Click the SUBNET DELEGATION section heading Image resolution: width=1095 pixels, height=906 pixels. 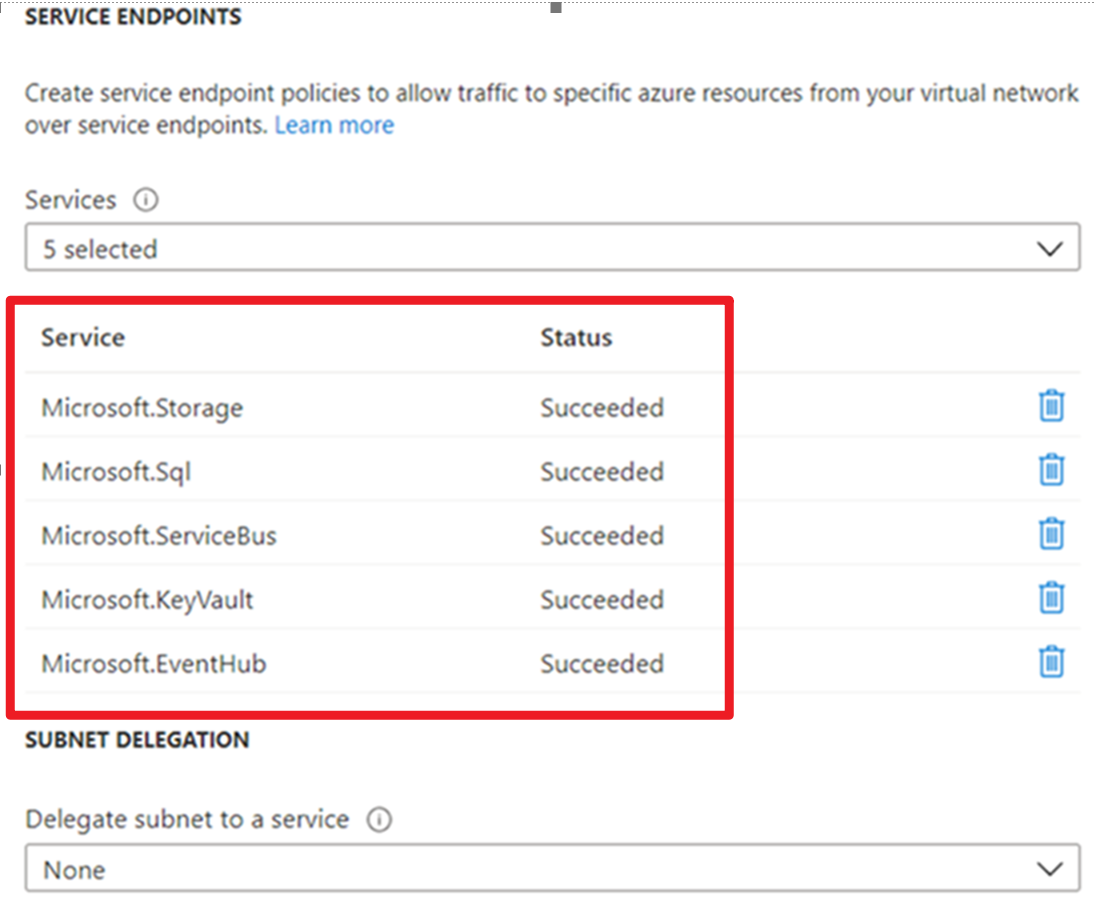tap(137, 740)
